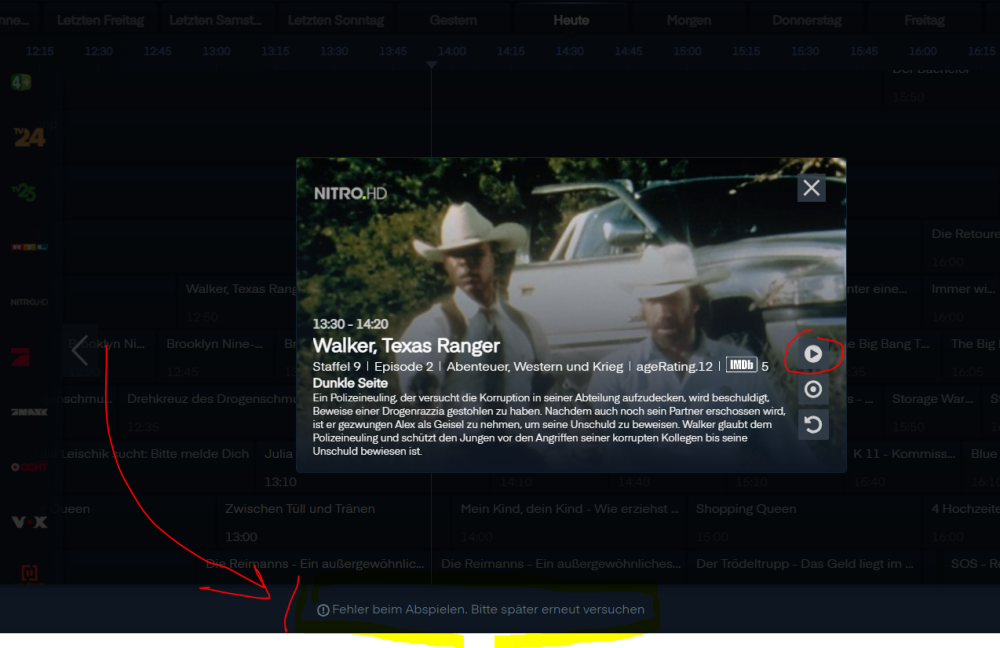Select the ProSieben channel logo
The width and height of the screenshot is (1000, 648).
20,357
